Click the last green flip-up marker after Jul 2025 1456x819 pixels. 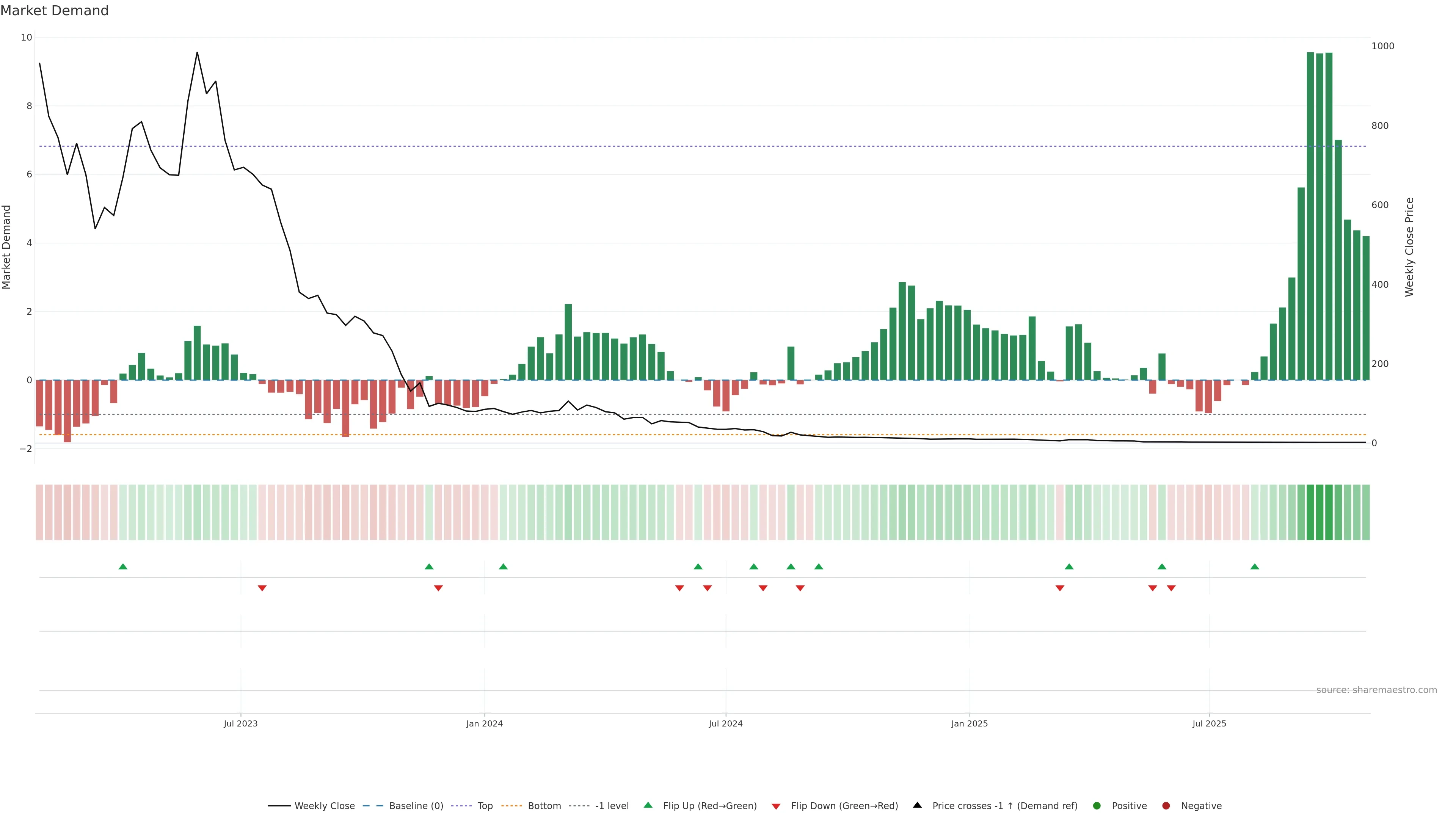point(1255,567)
